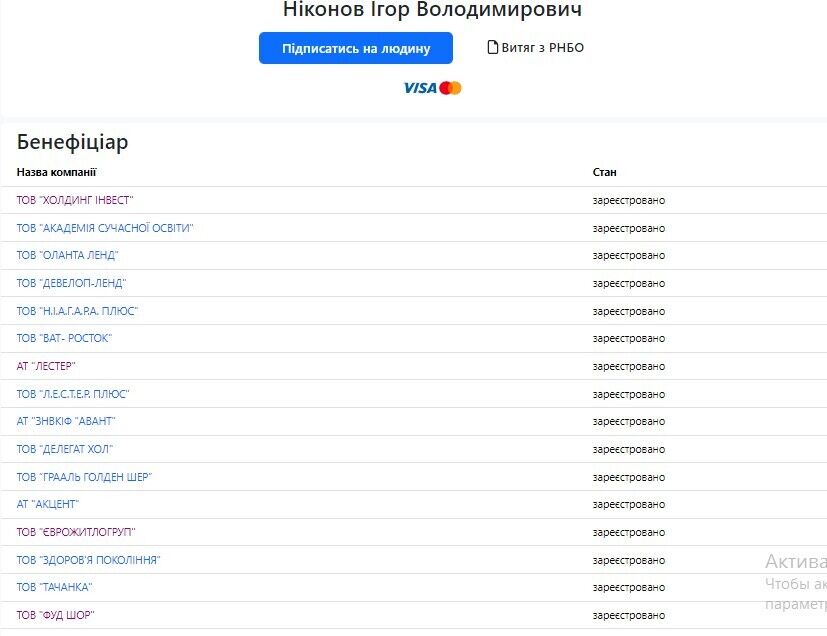Open ТОВ "АКАДЕМІЯ СУЧАСНОЇ ОСВІТИ" link
The height and width of the screenshot is (636, 827).
105,228
